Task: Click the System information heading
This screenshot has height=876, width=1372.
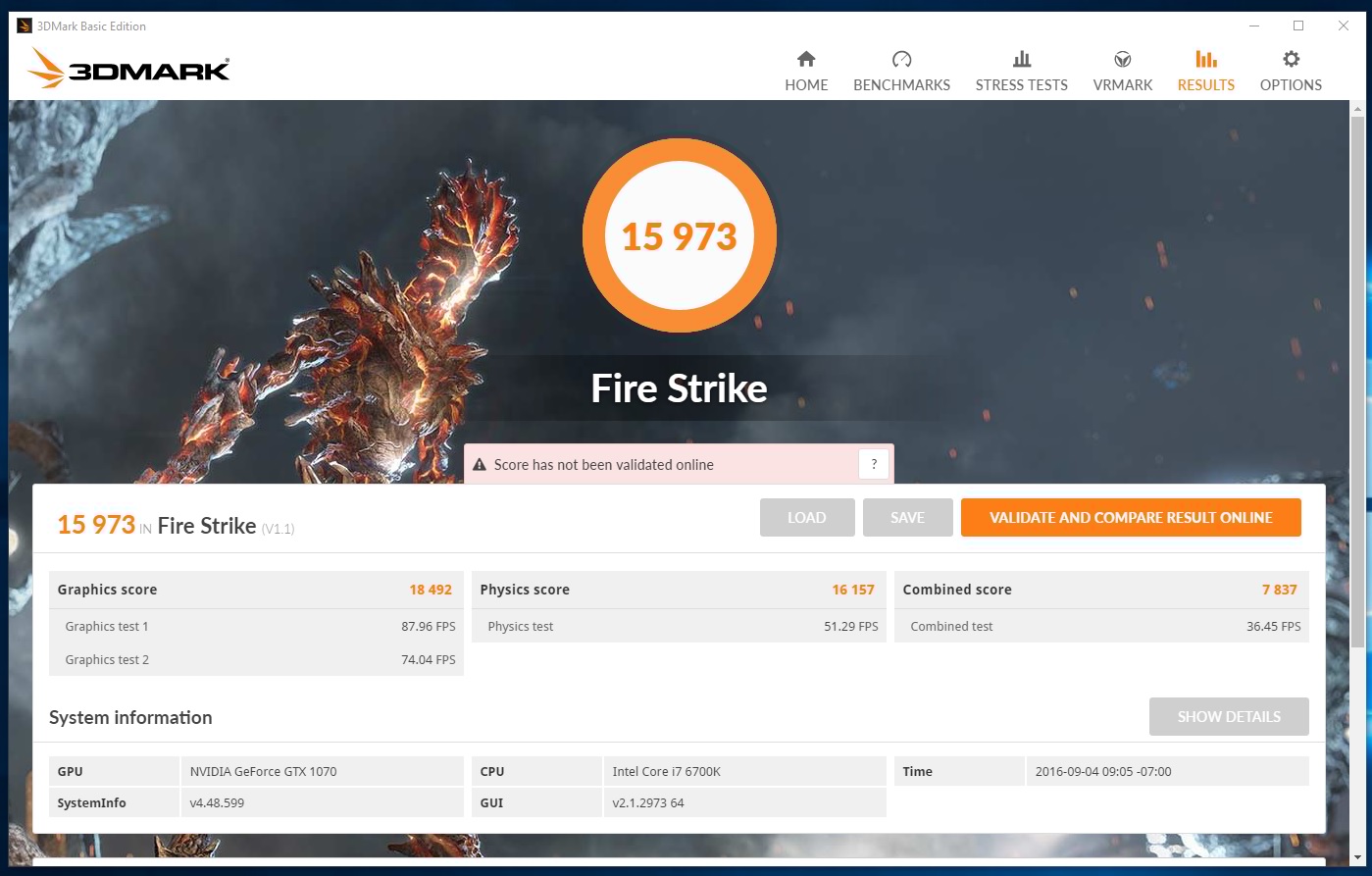Action: (x=130, y=718)
